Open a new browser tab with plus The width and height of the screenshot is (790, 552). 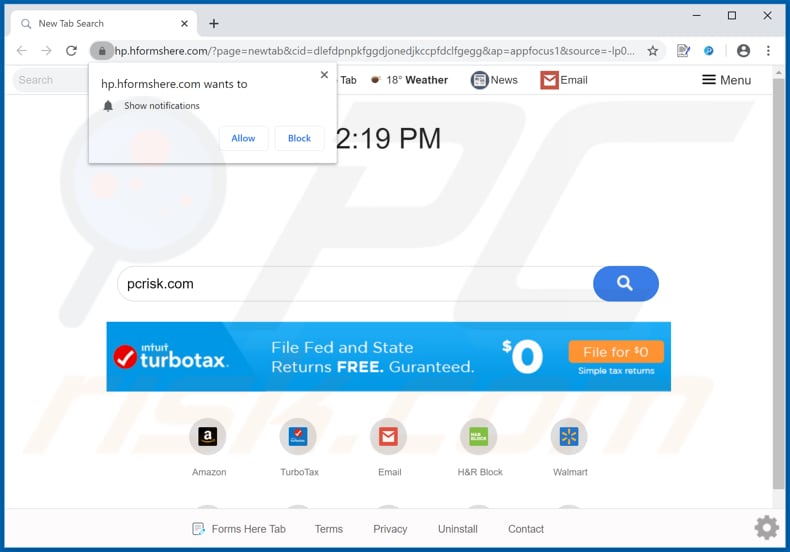click(214, 24)
